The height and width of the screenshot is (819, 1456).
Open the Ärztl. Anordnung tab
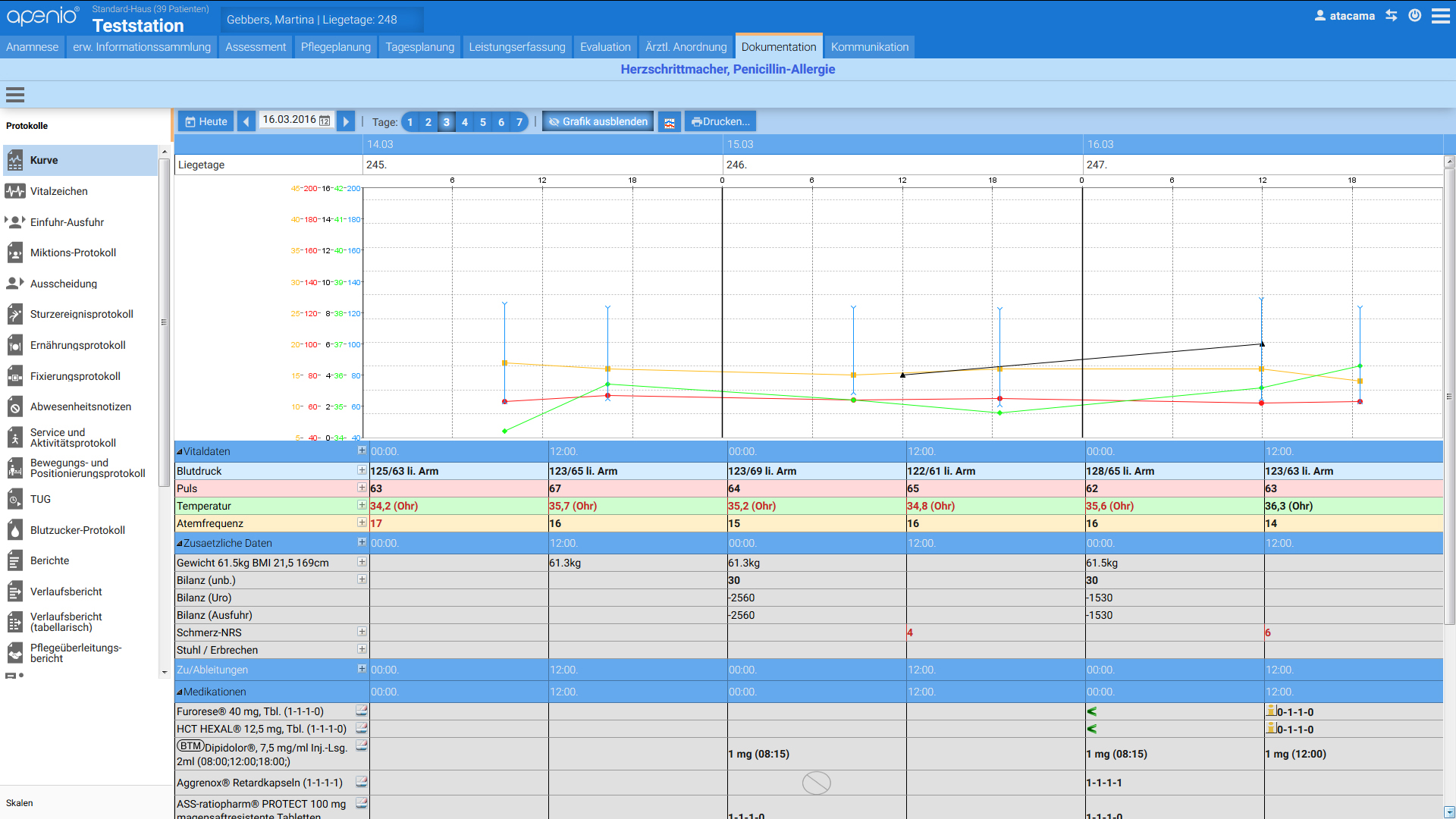(x=686, y=47)
